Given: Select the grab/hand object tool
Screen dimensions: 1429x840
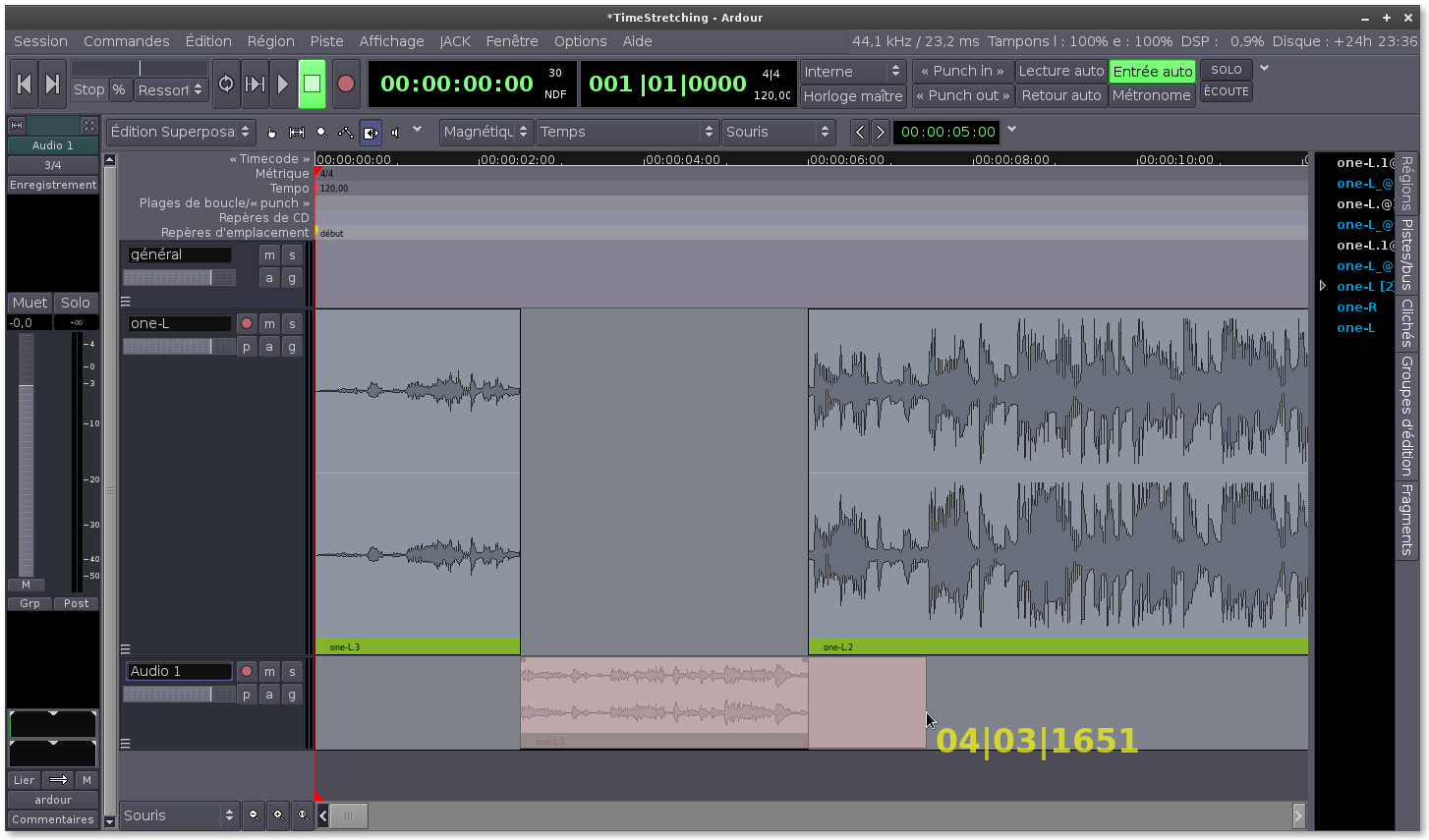Looking at the screenshot, I should coord(272,133).
